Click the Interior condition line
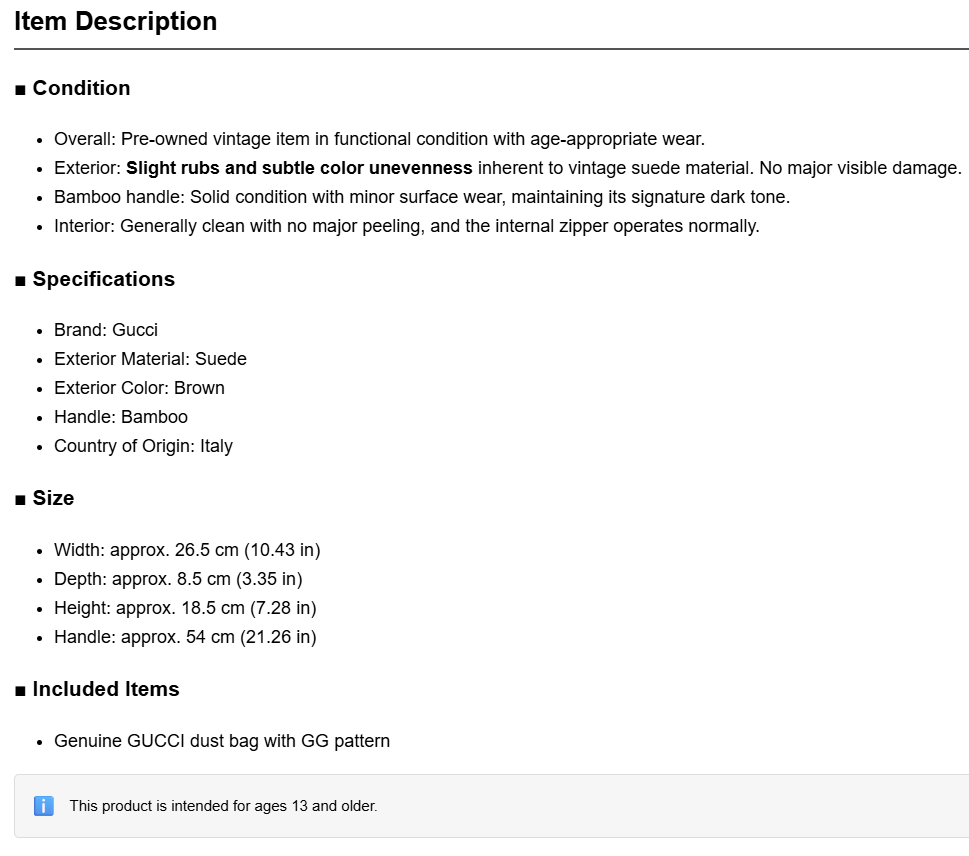This screenshot has height=856, width=969. 407,226
